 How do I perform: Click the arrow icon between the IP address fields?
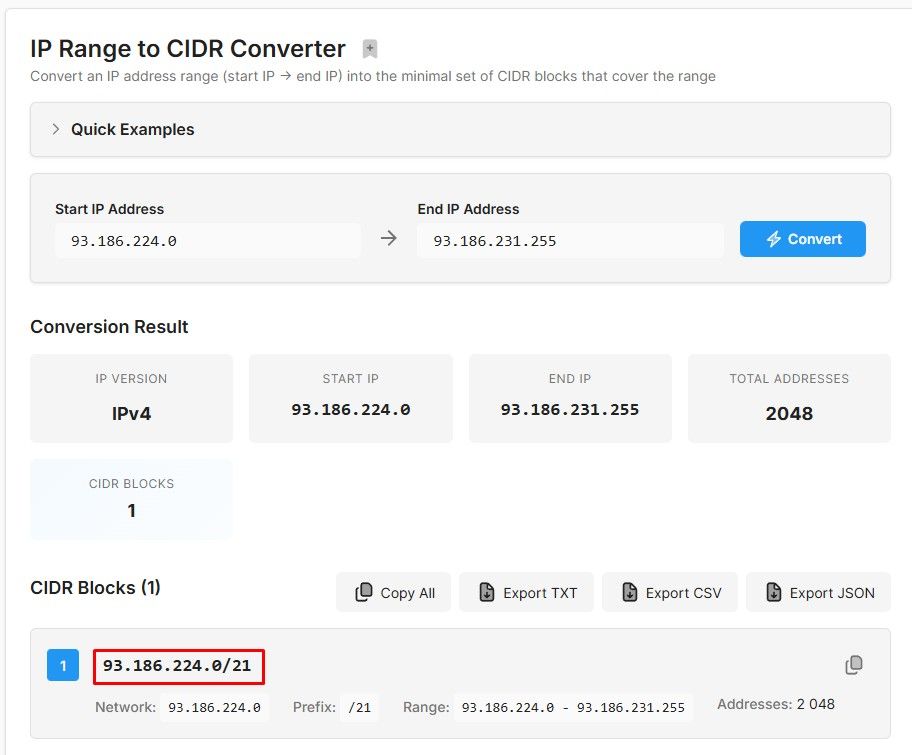[x=389, y=238]
